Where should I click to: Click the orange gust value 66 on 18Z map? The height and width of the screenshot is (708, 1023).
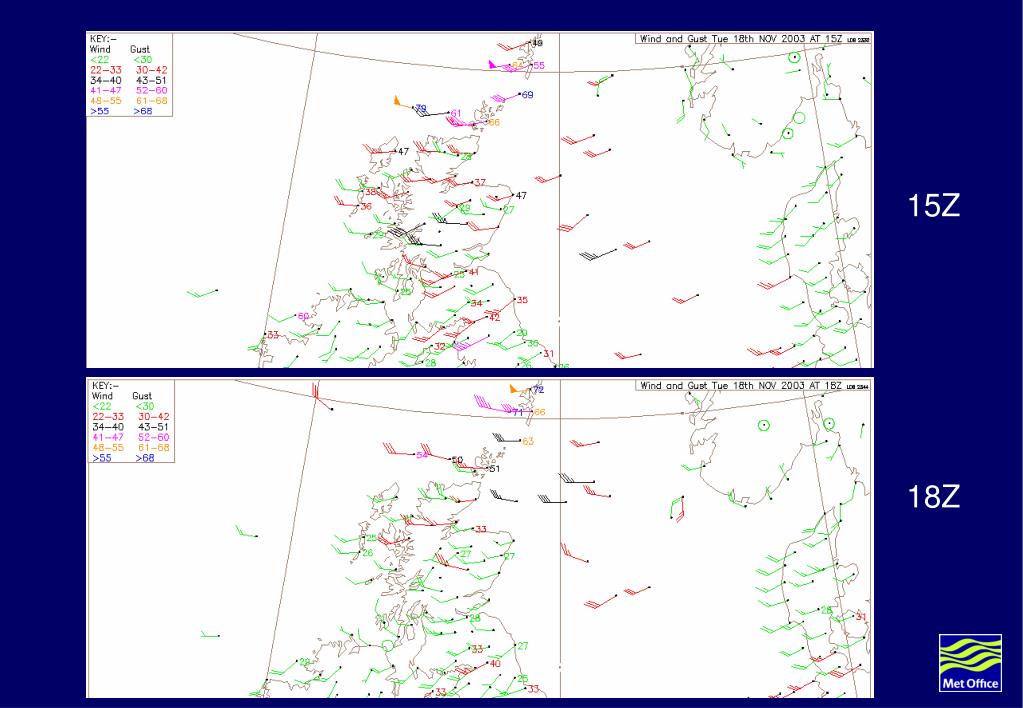tap(539, 412)
